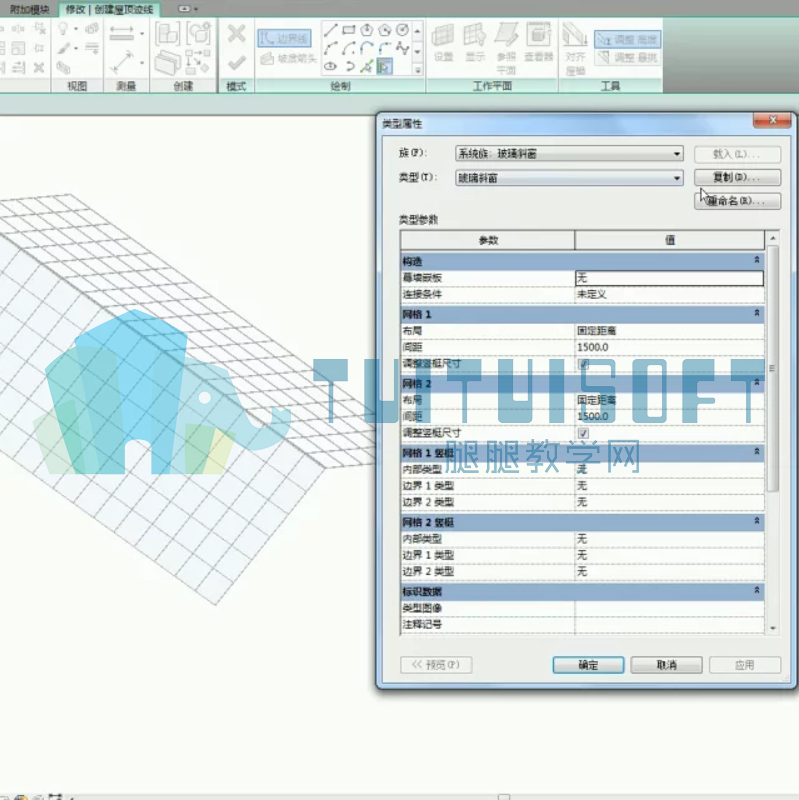The height and width of the screenshot is (800, 799).
Task: Click the 对齐屋檐 align eaves tool
Action: point(576,48)
